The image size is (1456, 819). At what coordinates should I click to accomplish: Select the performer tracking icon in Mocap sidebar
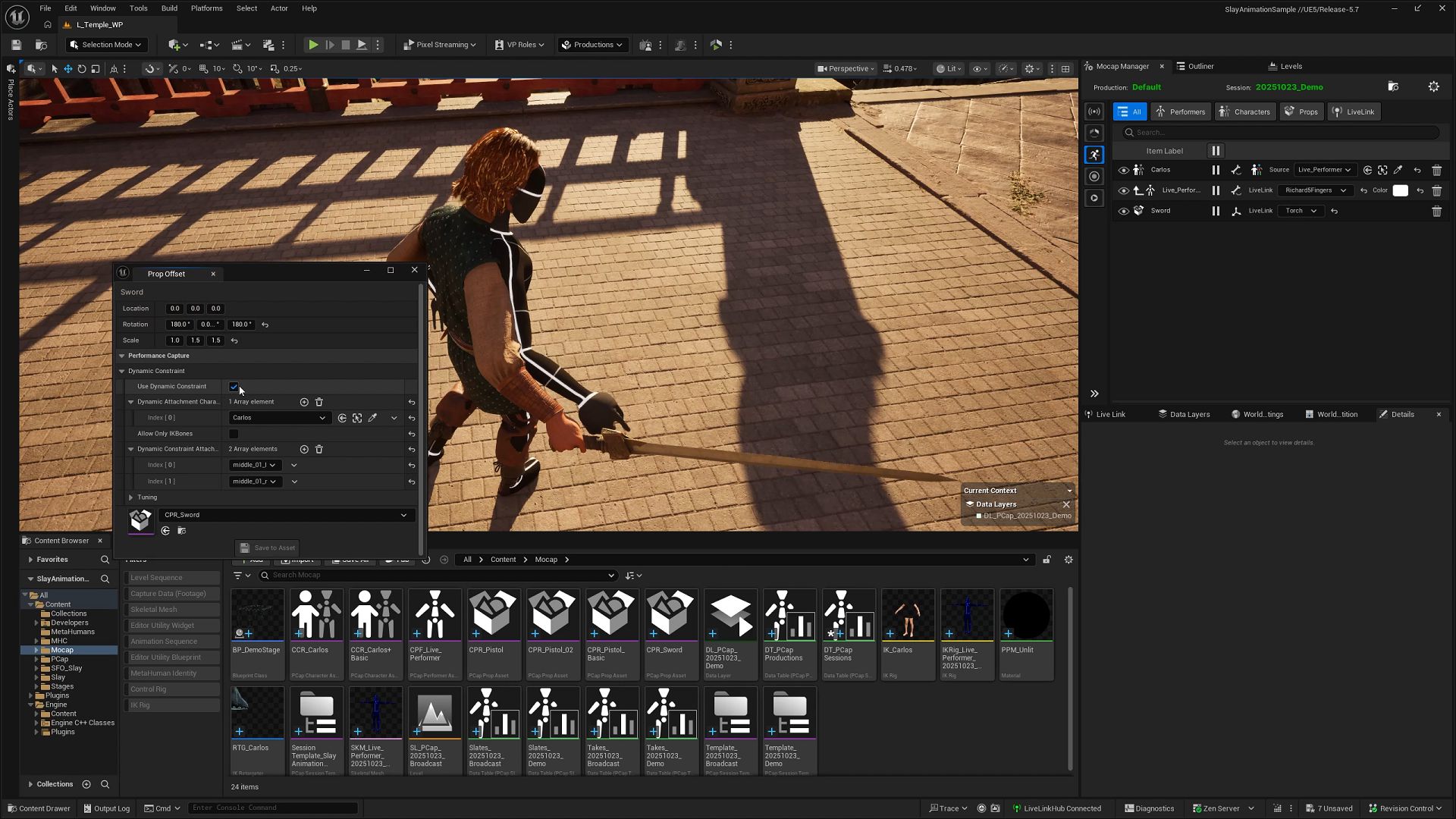tap(1094, 155)
